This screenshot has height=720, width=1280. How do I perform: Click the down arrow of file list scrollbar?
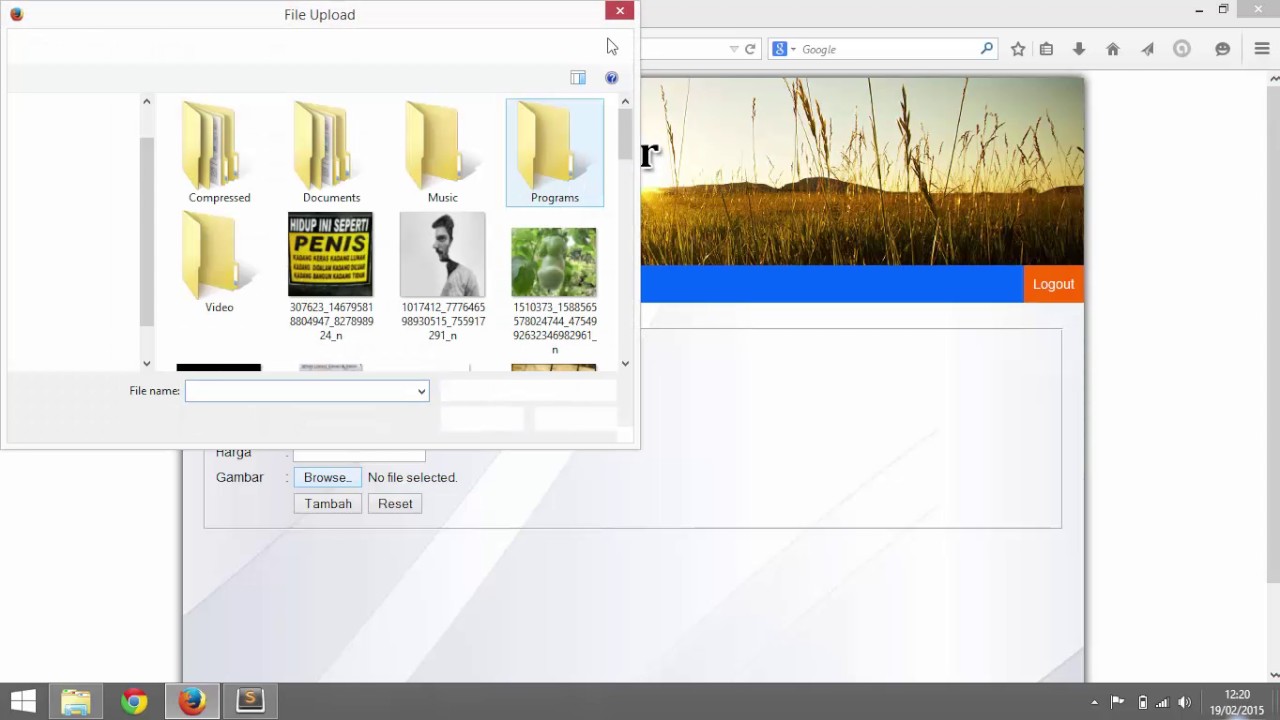(x=625, y=364)
